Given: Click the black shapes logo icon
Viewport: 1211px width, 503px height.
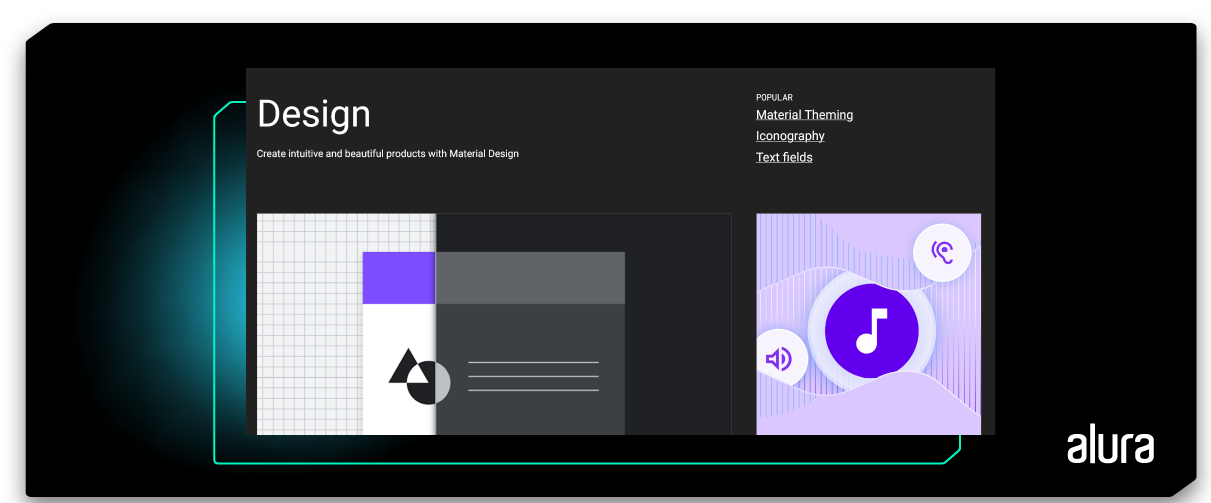Looking at the screenshot, I should pyautogui.click(x=419, y=376).
